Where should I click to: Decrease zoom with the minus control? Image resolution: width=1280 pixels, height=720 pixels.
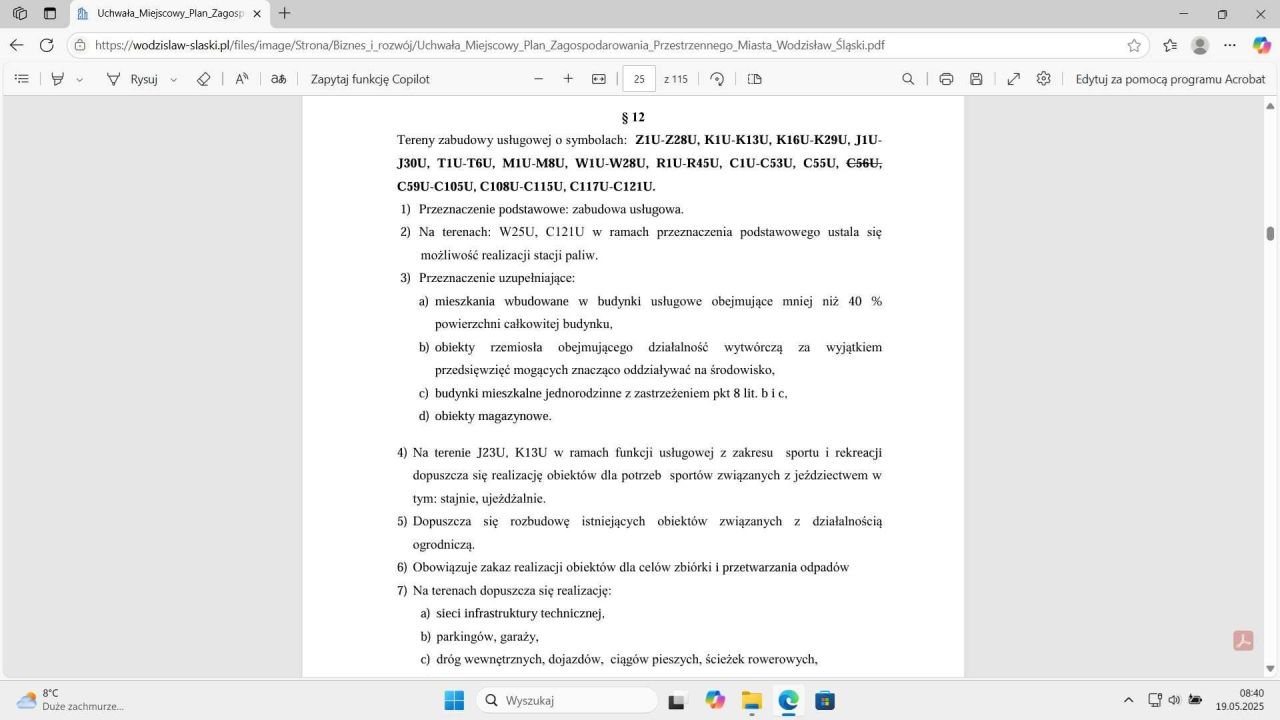pos(538,79)
